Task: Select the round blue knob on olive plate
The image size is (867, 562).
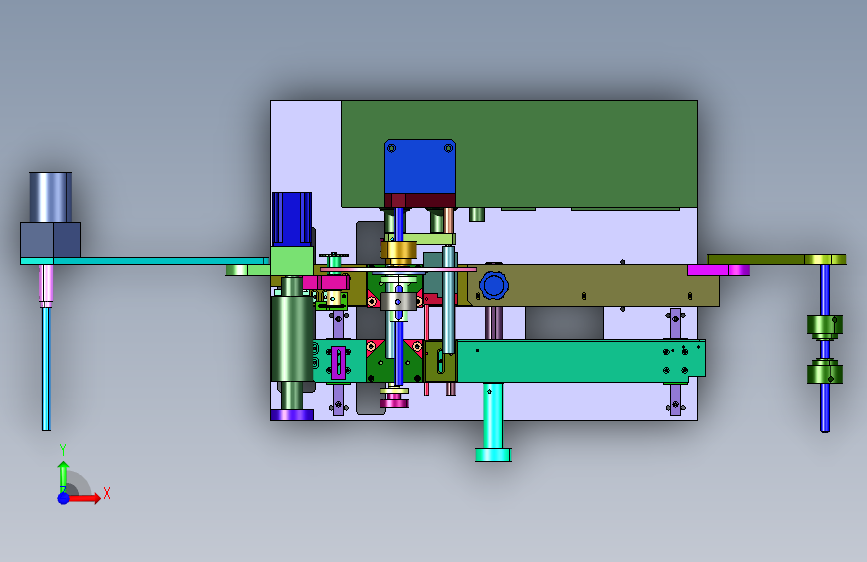Action: 493,285
